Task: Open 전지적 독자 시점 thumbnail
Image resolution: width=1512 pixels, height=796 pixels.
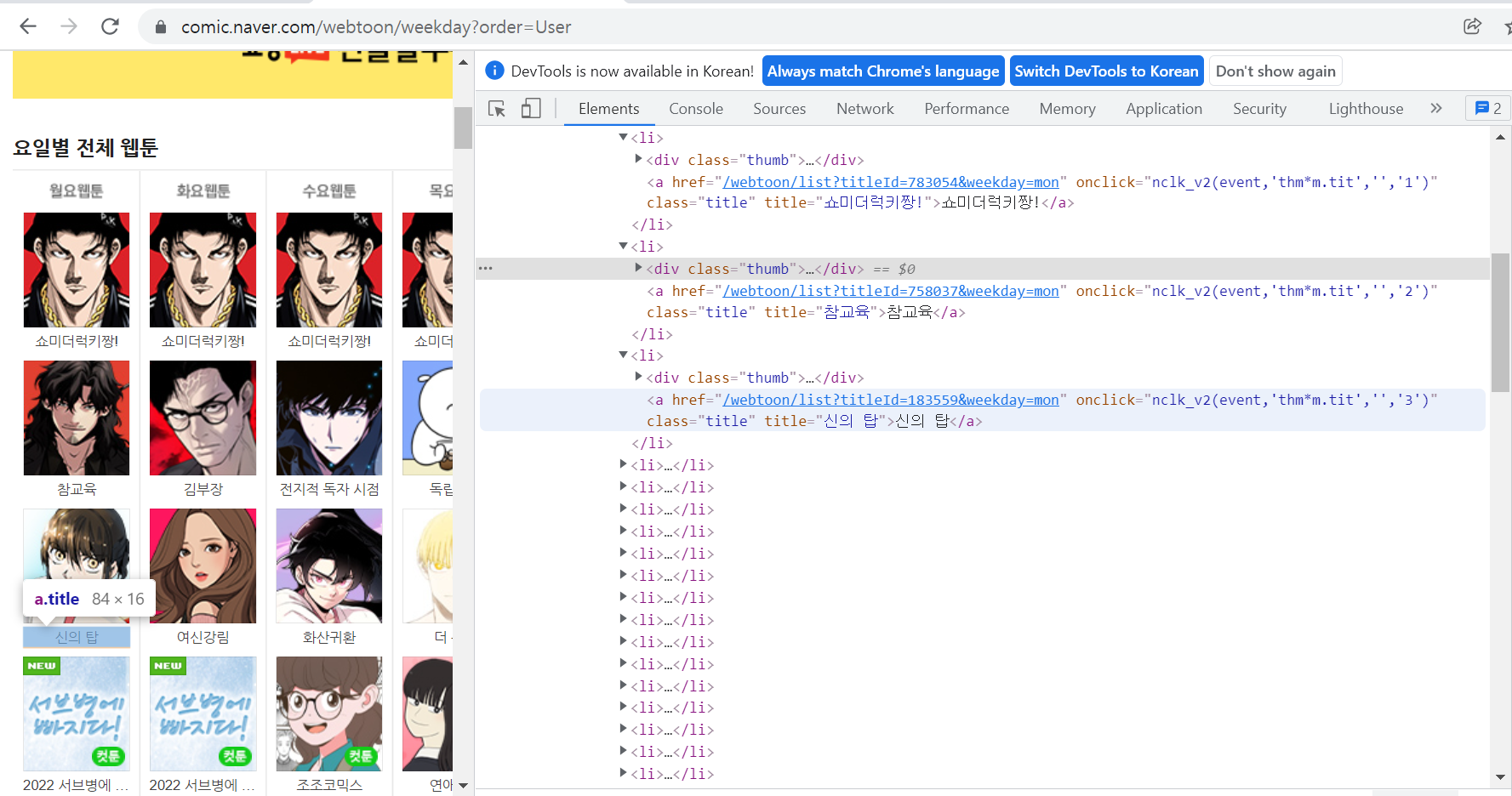Action: pos(329,418)
